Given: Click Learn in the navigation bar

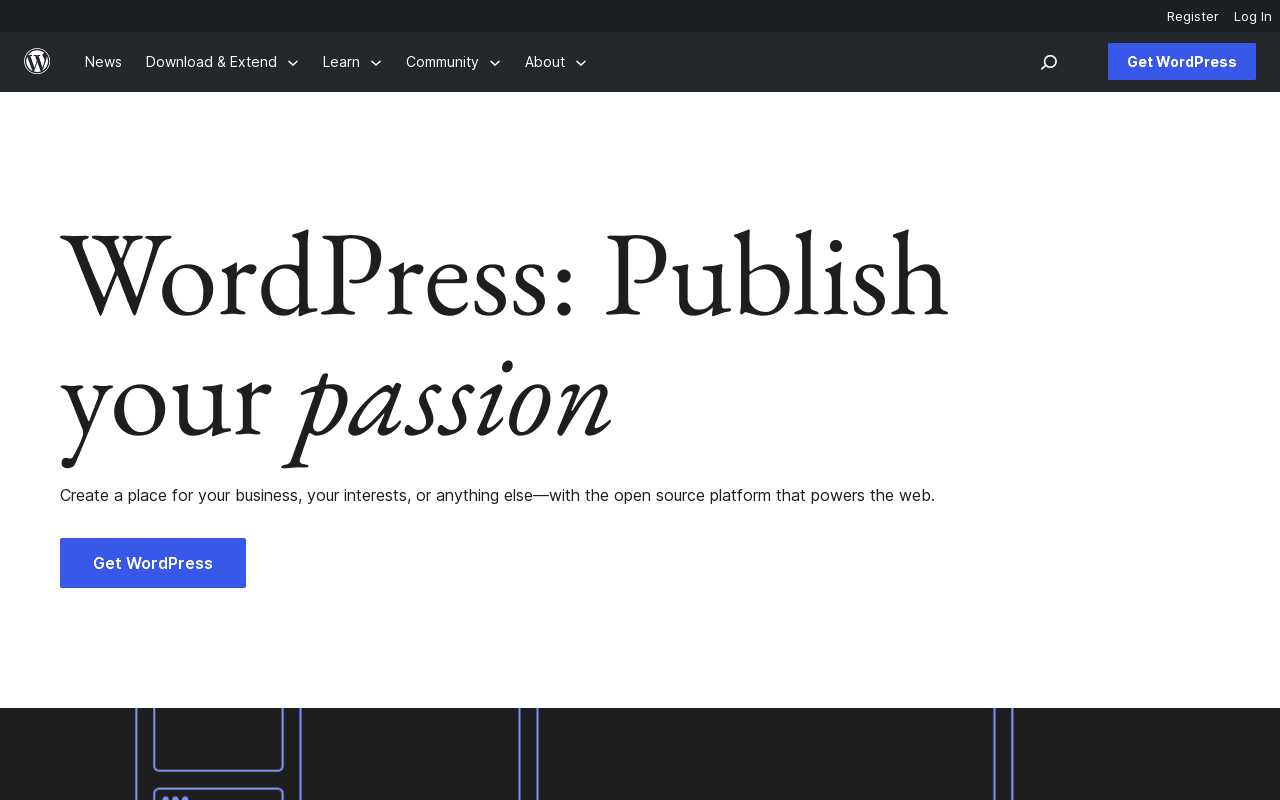Looking at the screenshot, I should (340, 61).
